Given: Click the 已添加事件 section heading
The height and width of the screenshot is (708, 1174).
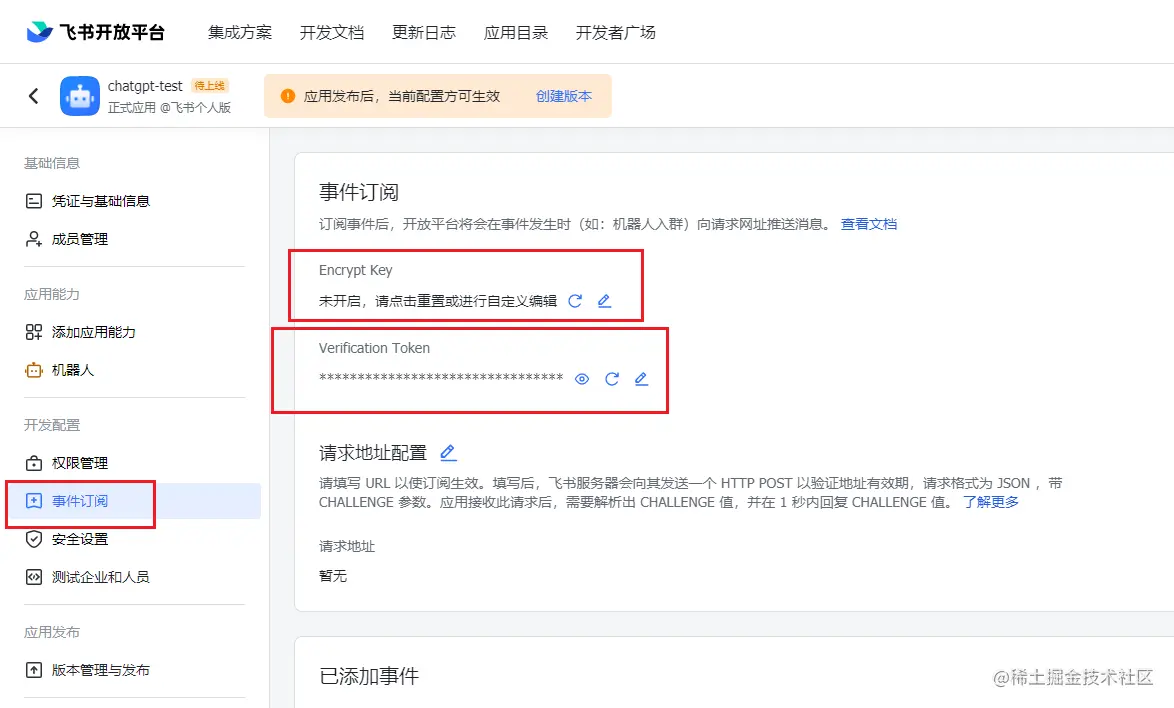Looking at the screenshot, I should click(369, 676).
